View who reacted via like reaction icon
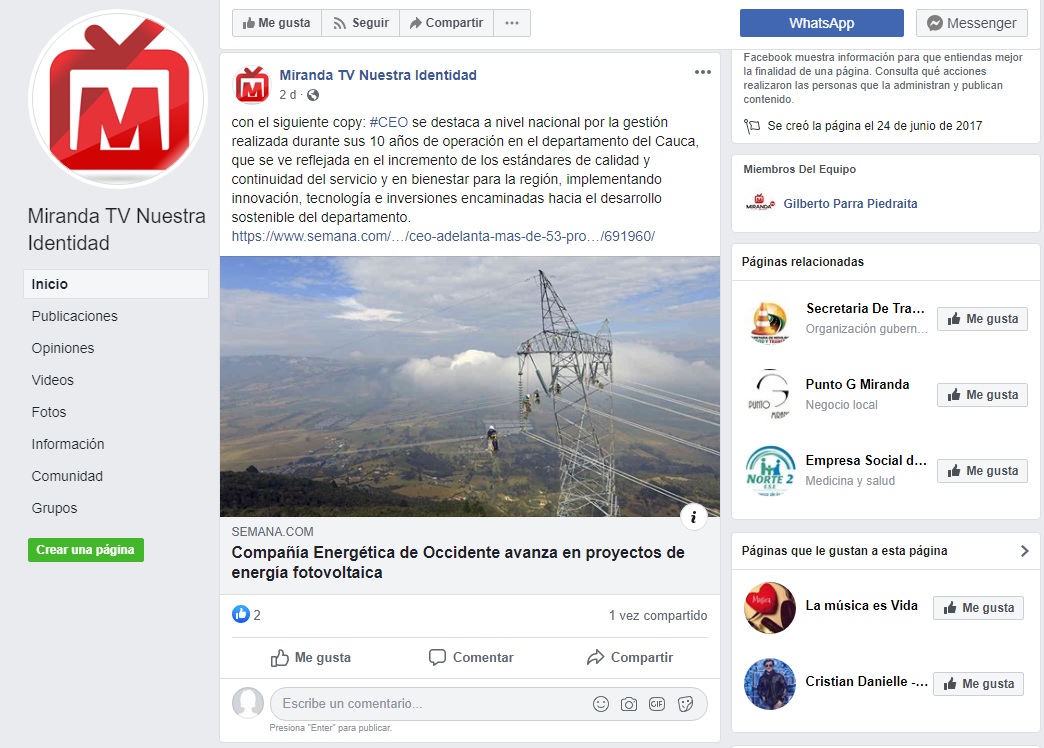The height and width of the screenshot is (748, 1044). click(x=240, y=614)
